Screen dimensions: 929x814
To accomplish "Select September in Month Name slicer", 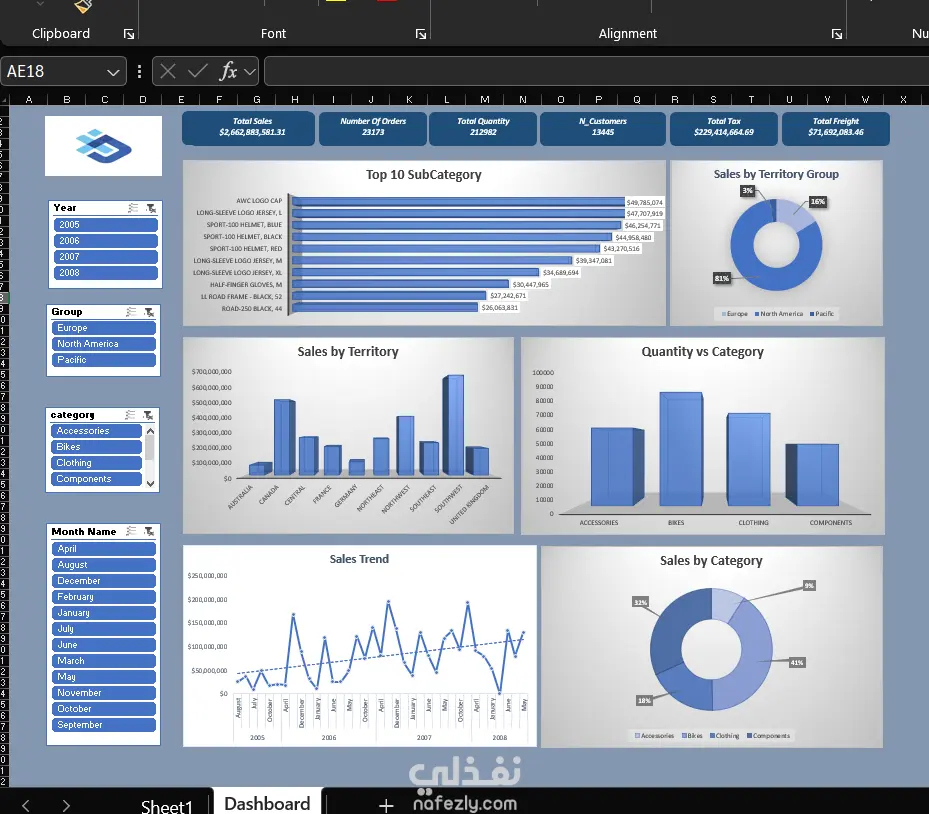I will coord(104,725).
